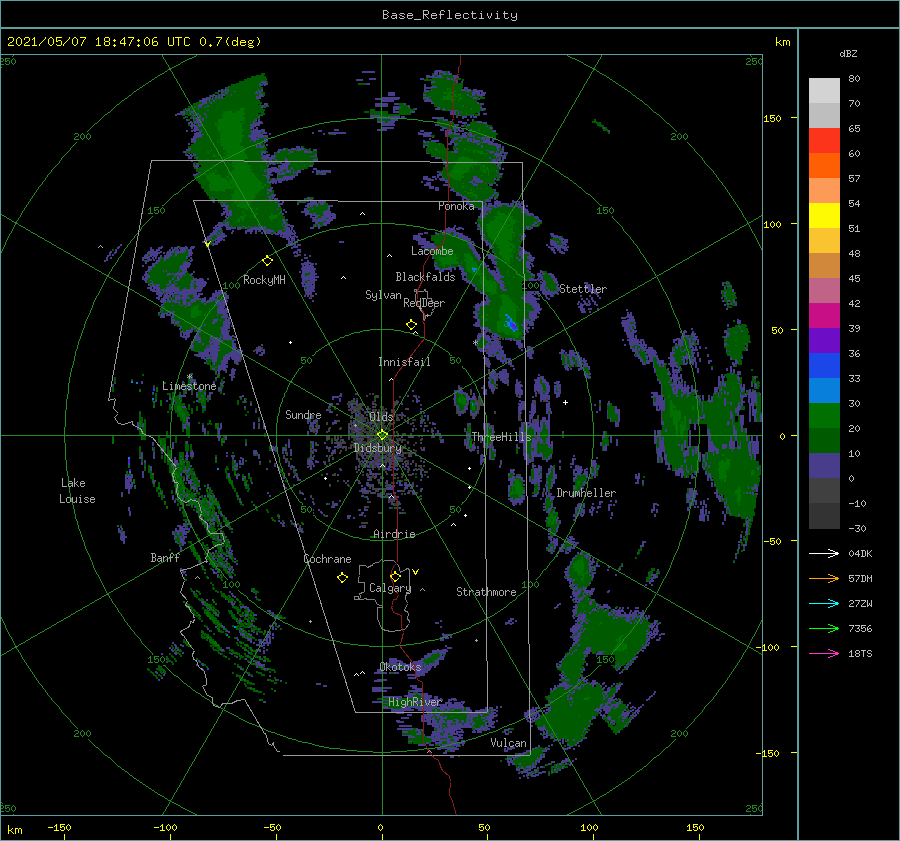The width and height of the screenshot is (900, 841).
Task: Click the Olds label
Action: tap(381, 417)
